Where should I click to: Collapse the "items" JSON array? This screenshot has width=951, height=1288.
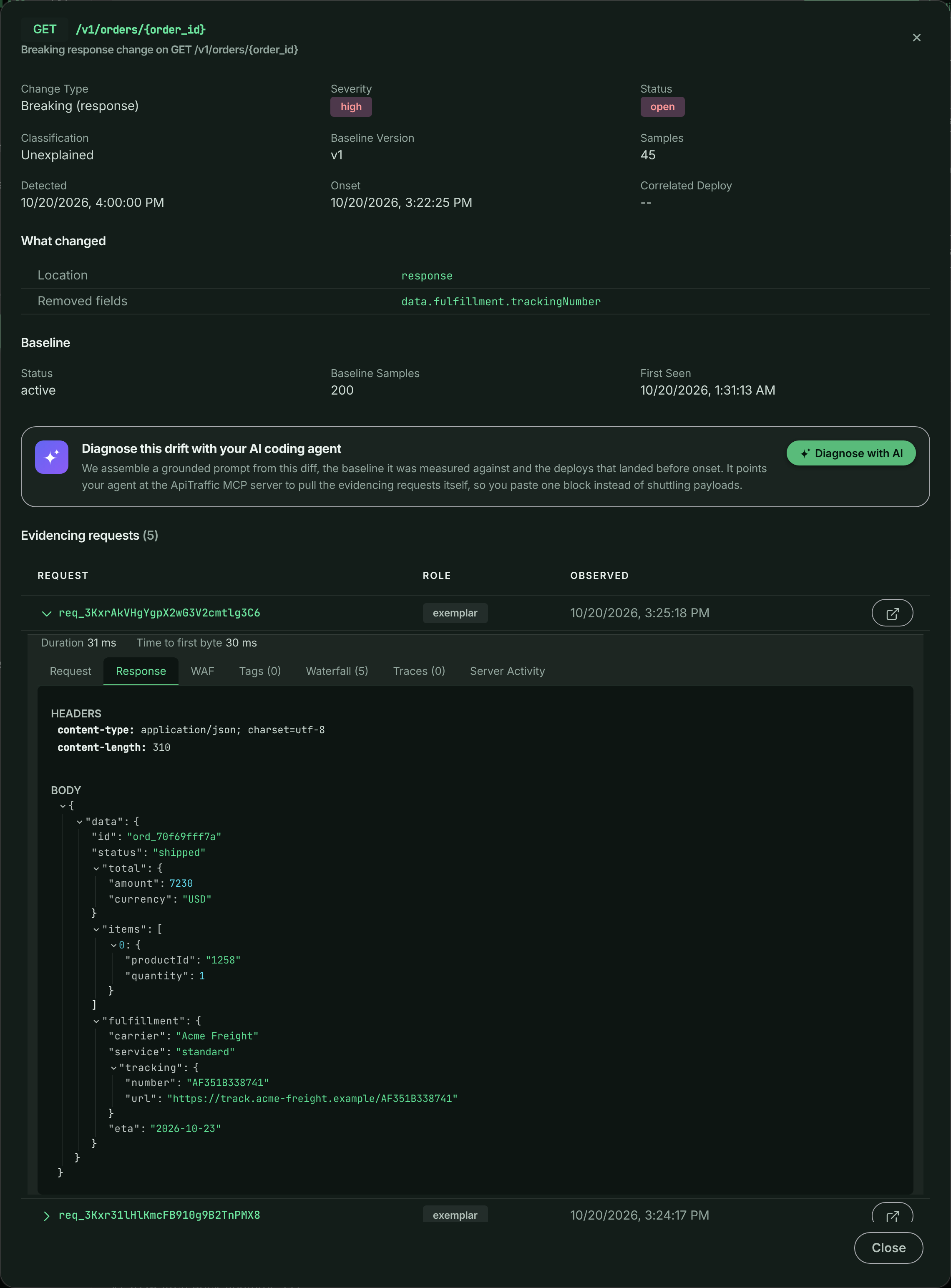tap(96, 929)
